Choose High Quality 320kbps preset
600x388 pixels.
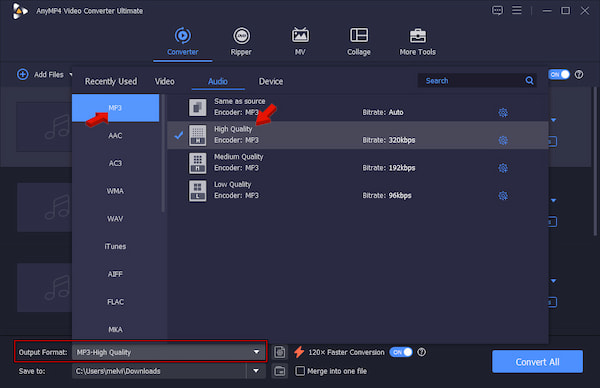pyautogui.click(x=357, y=135)
